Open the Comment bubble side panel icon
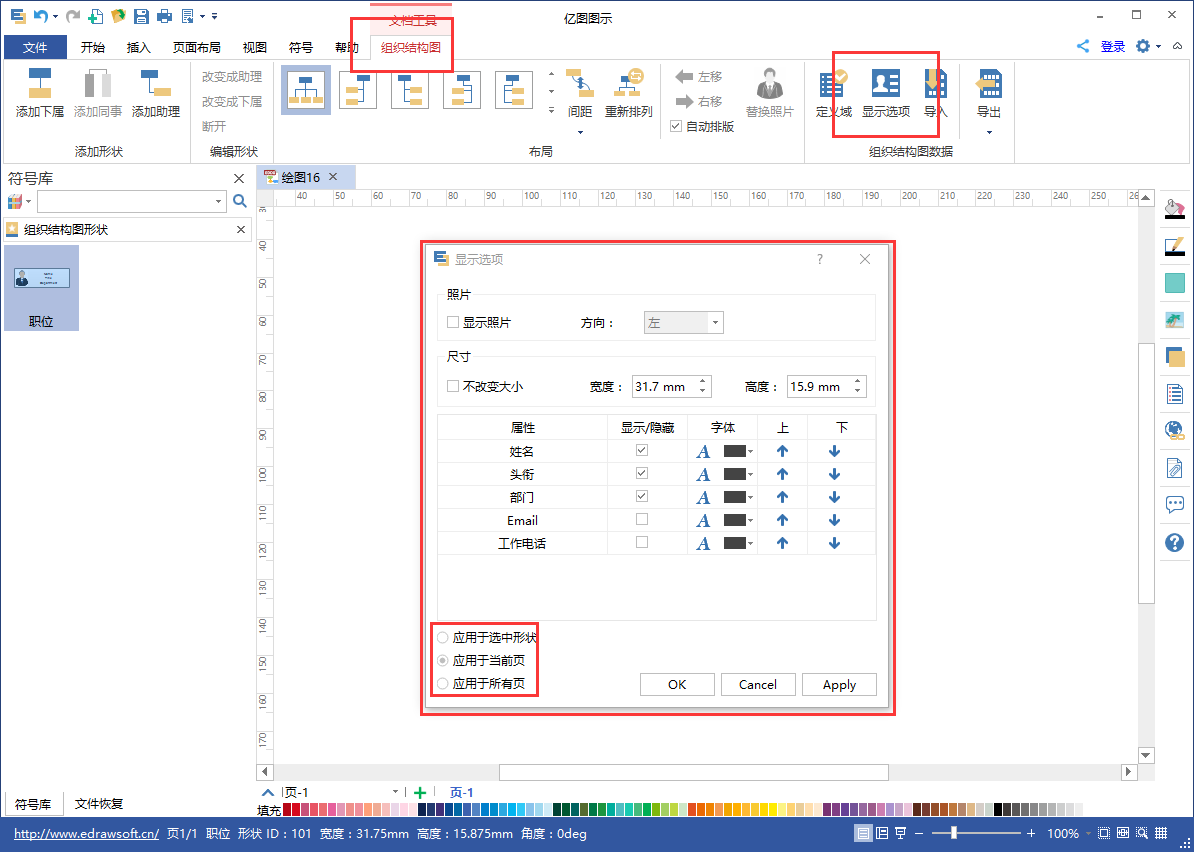This screenshot has width=1194, height=852. coord(1175,504)
